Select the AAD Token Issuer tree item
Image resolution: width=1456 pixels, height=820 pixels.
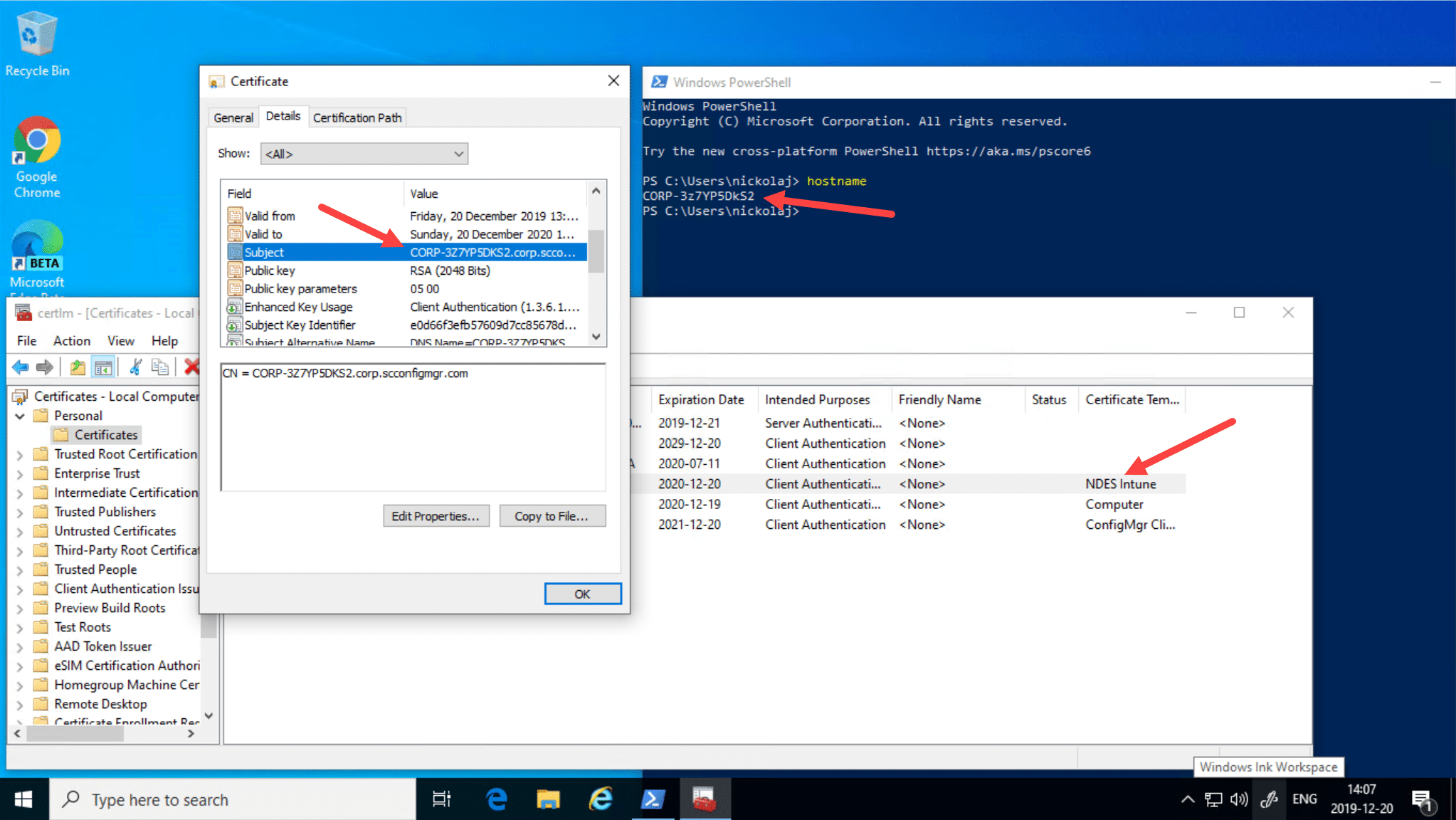[103, 646]
